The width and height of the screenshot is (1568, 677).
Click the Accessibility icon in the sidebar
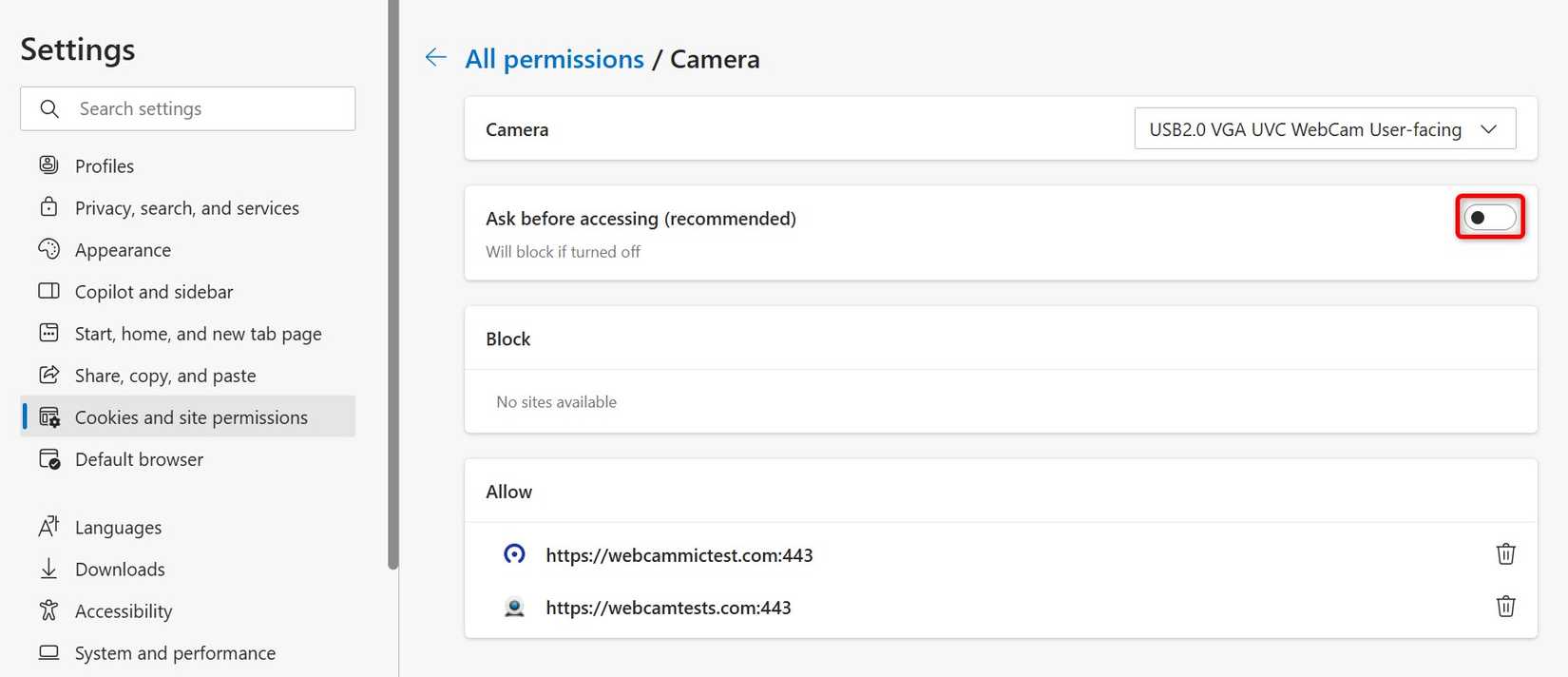[x=48, y=610]
